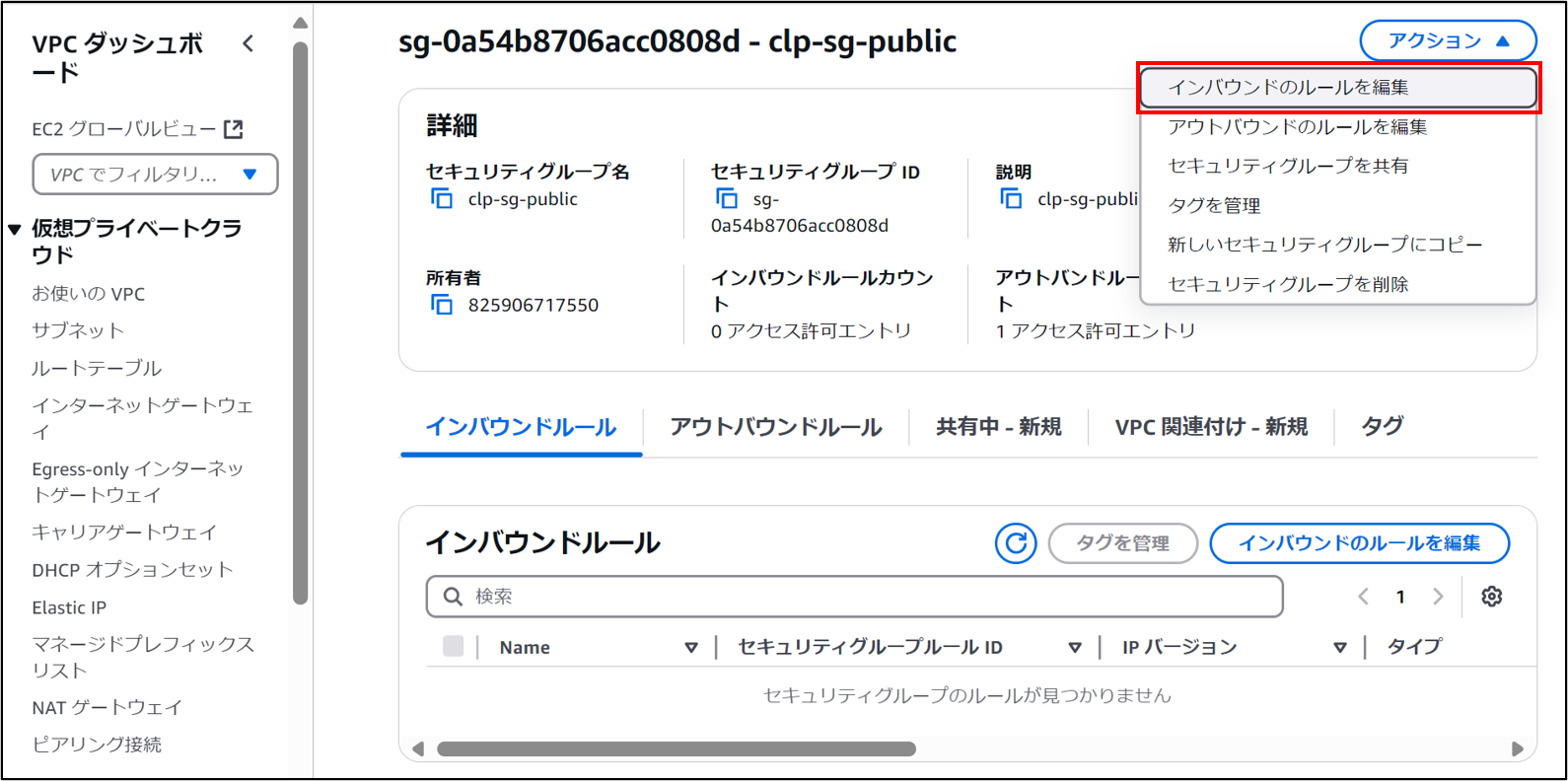Copy the security group ID value
1568x781 pixels.
[x=727, y=199]
